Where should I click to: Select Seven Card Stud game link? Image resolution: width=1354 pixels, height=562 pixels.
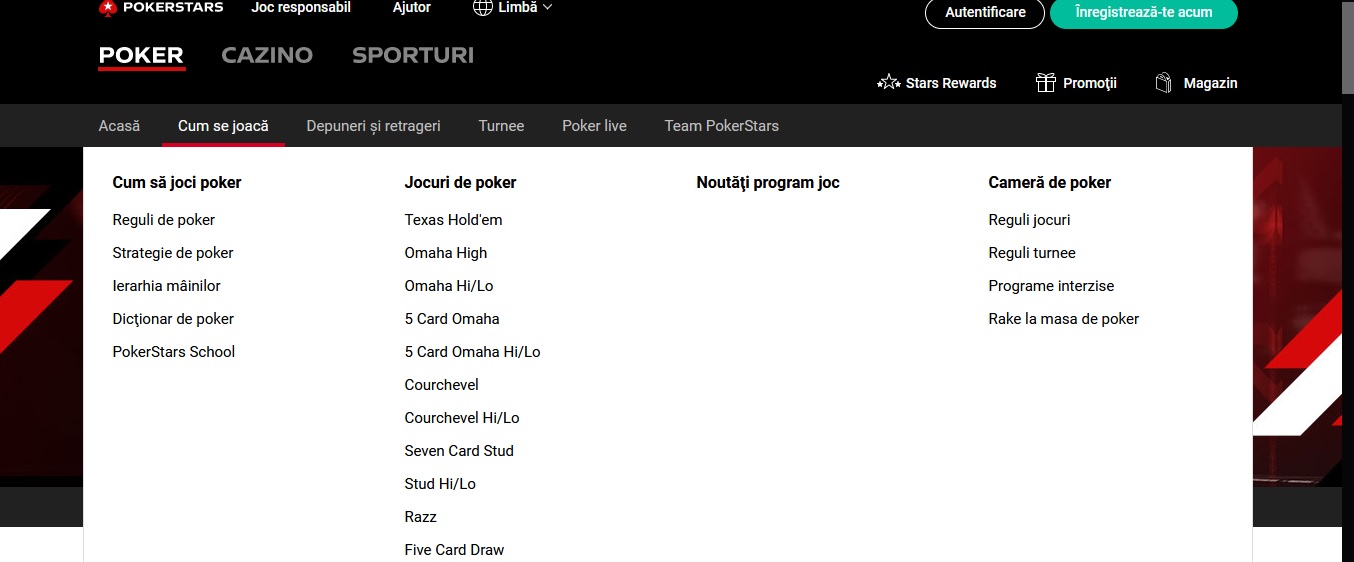click(x=459, y=451)
